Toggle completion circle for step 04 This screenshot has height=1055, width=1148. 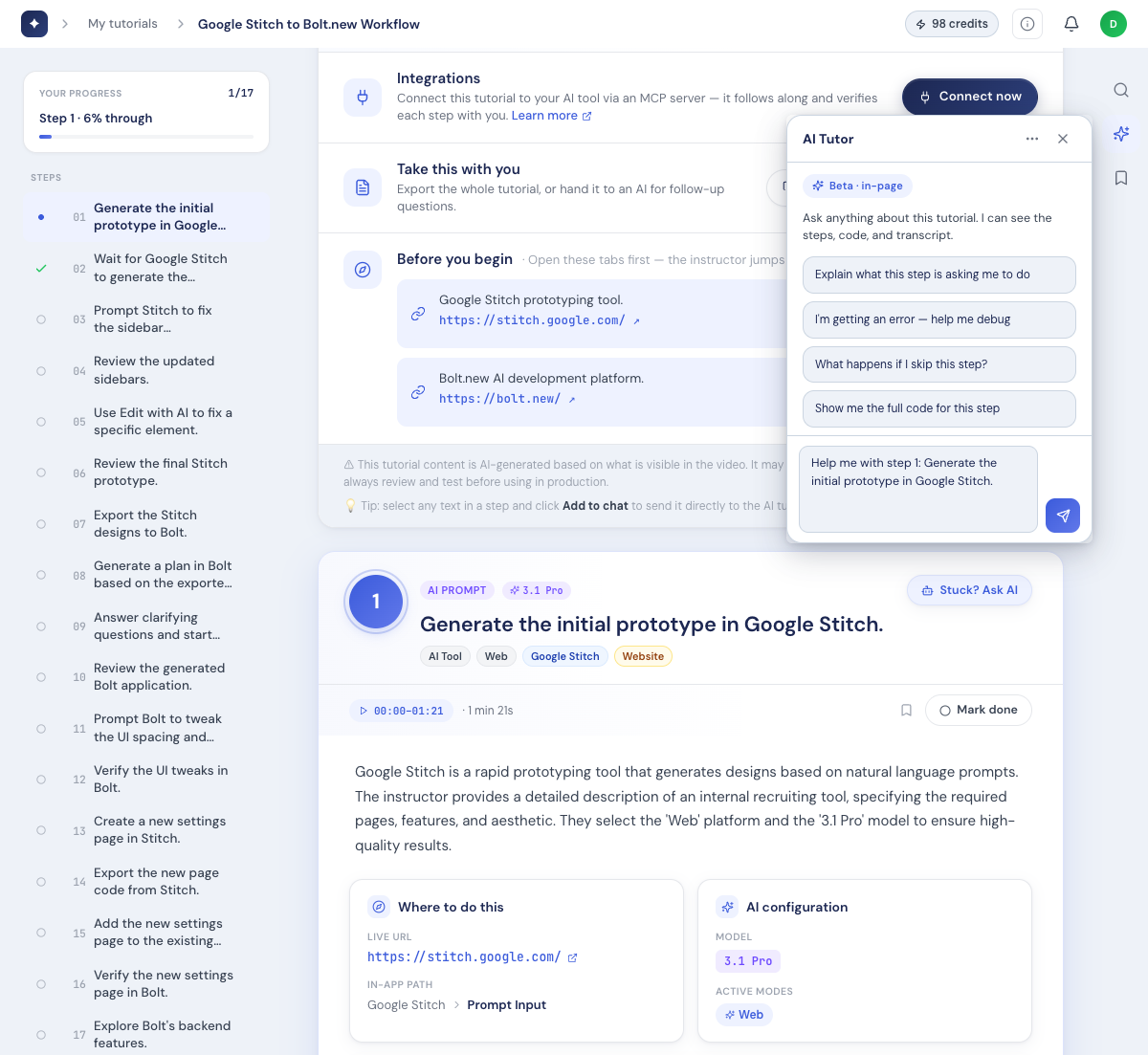pos(41,370)
